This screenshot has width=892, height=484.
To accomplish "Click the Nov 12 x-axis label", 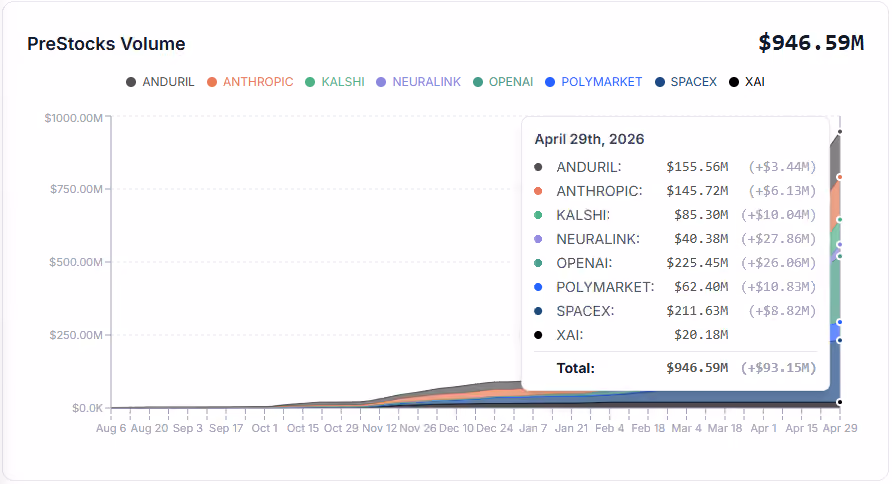I will coord(379,428).
